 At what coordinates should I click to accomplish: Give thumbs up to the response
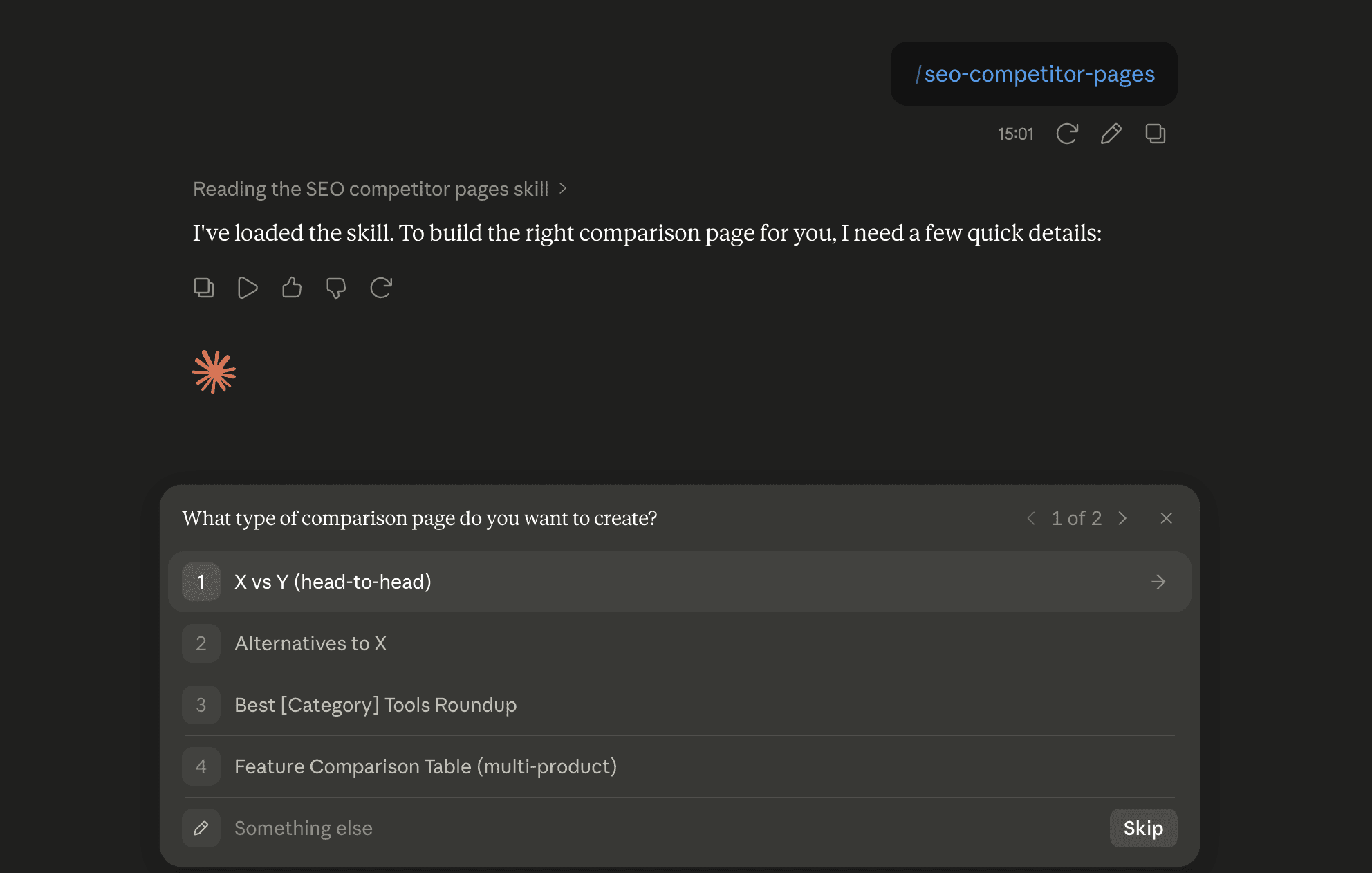coord(292,287)
